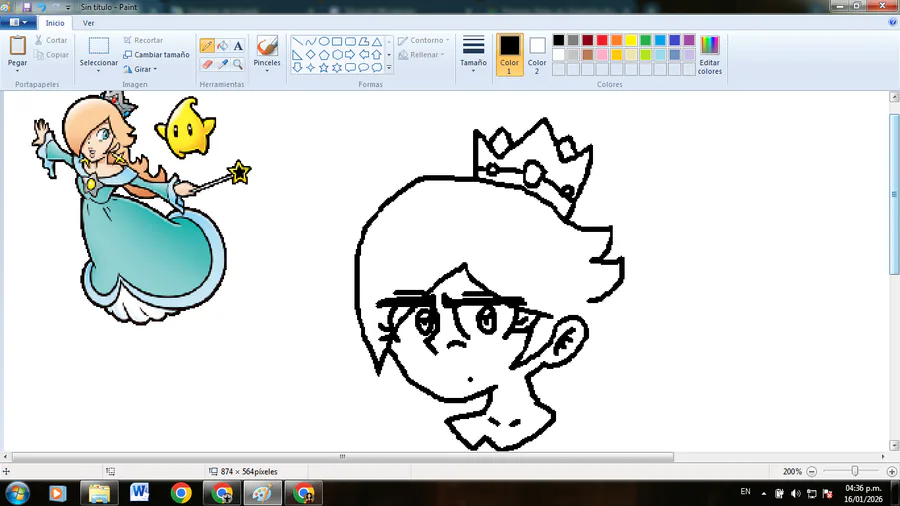900x506 pixels.
Task: Click the Undo arrow in the title bar
Action: click(x=42, y=7)
